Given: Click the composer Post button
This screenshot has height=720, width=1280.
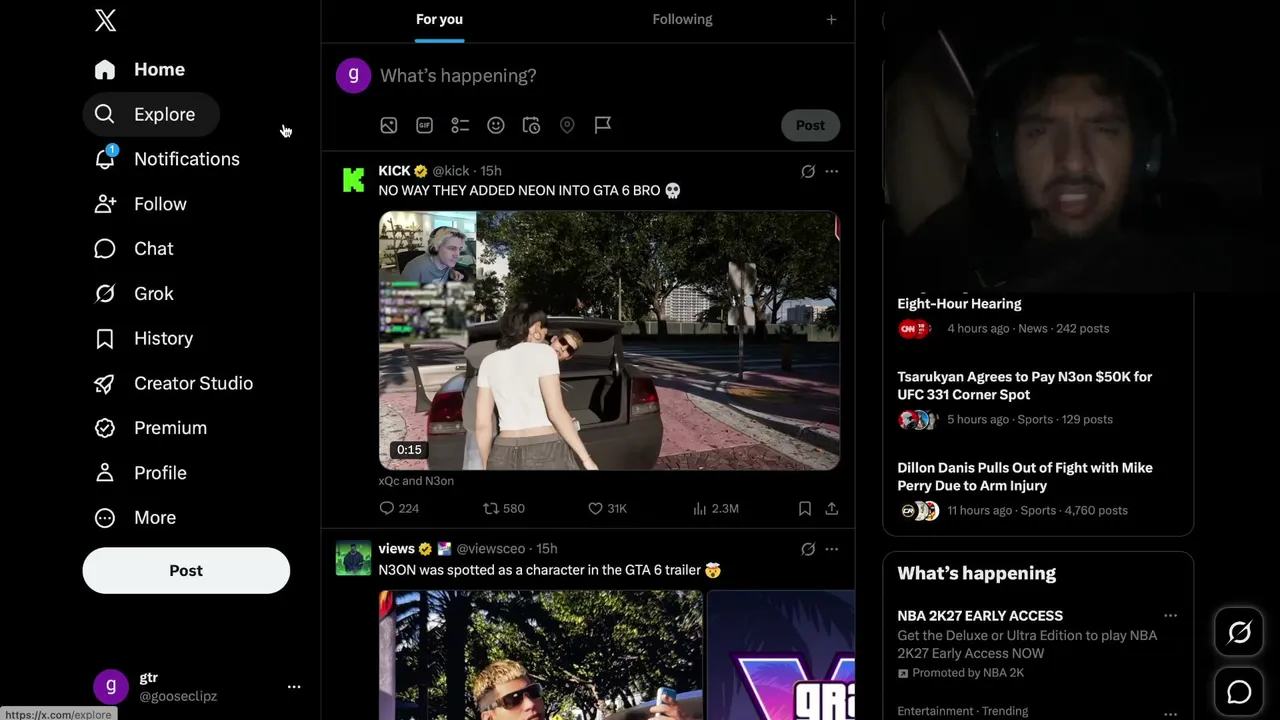Looking at the screenshot, I should pos(810,125).
